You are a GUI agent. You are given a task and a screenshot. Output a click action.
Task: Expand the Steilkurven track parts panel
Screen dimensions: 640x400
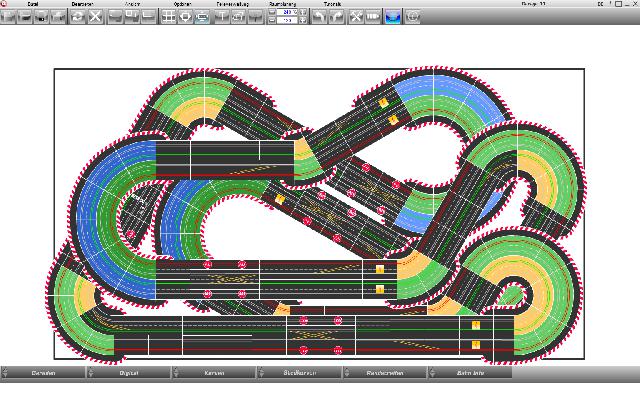(x=299, y=373)
